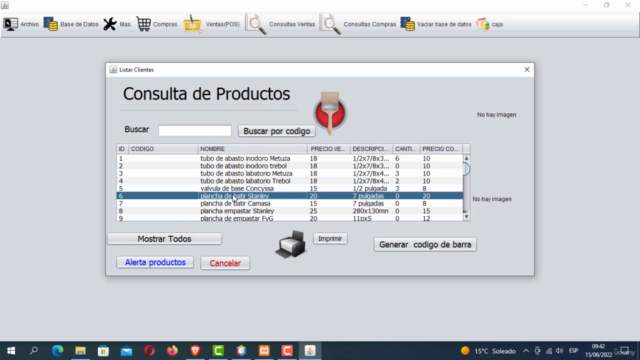640x360 pixels.
Task: Open Mail app from taskbar
Action: pyautogui.click(x=126, y=351)
